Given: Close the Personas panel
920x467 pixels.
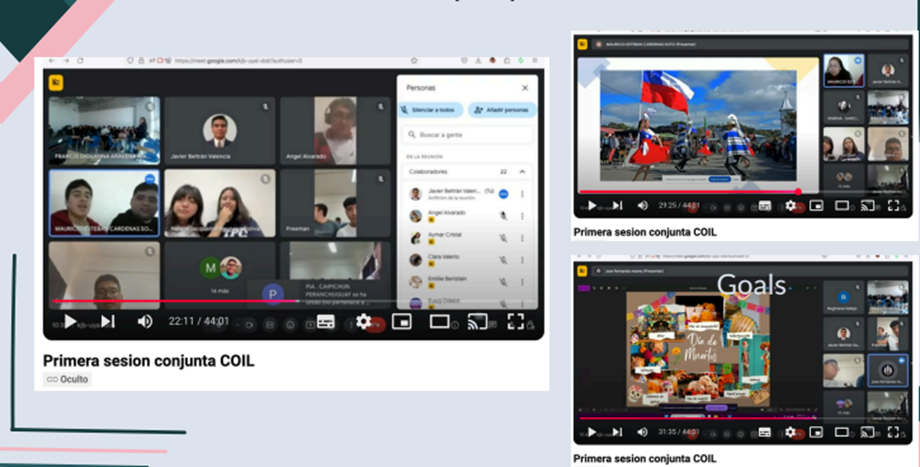Looking at the screenshot, I should click(527, 88).
